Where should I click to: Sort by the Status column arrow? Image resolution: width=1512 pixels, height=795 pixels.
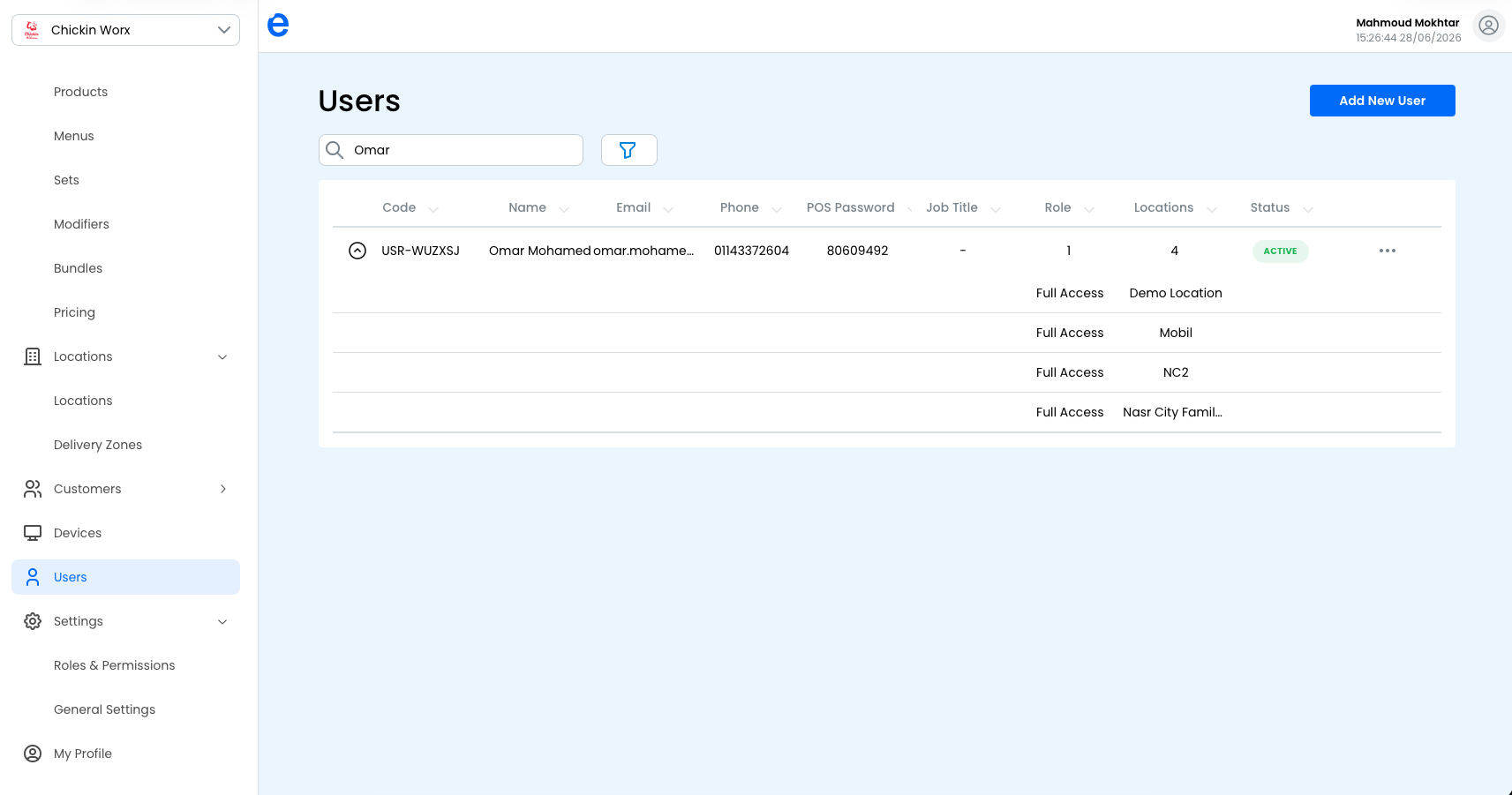tap(1308, 209)
